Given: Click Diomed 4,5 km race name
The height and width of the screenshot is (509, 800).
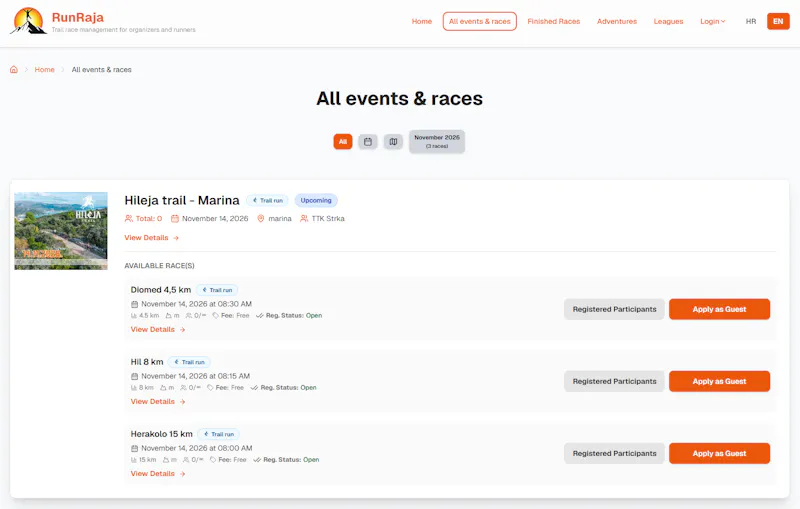Looking at the screenshot, I should coord(161,290).
